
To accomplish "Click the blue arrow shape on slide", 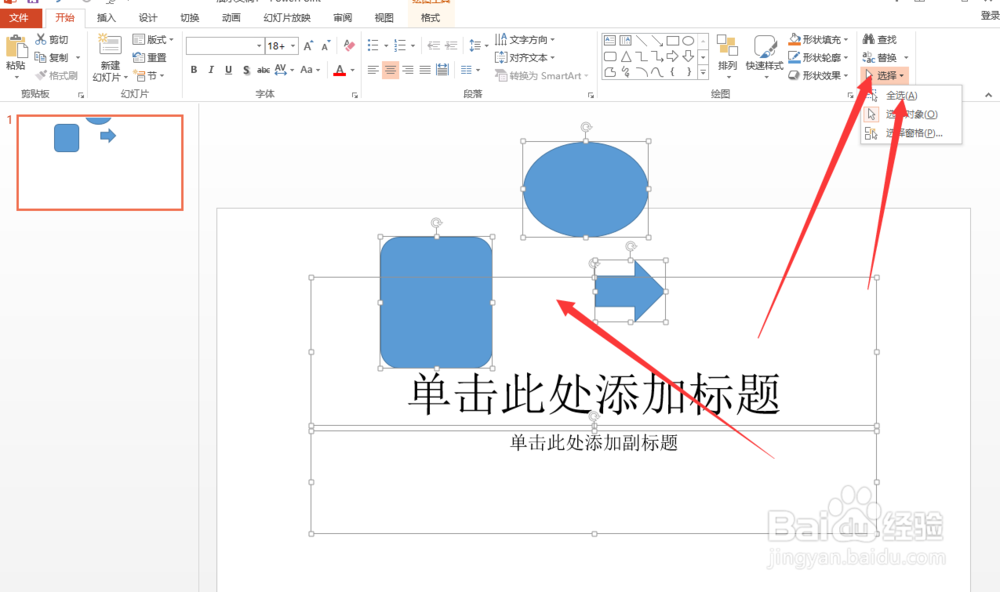I will point(629,291).
